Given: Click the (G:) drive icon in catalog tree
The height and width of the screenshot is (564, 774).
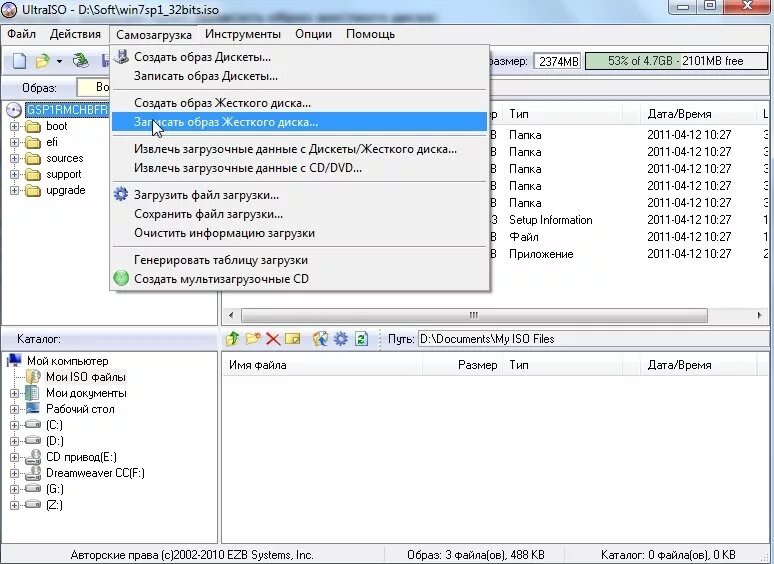Looking at the screenshot, I should (x=33, y=489).
